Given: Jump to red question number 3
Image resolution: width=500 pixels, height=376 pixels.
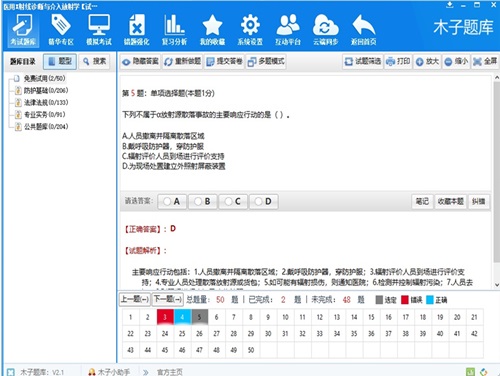Looking at the screenshot, I should tap(165, 317).
